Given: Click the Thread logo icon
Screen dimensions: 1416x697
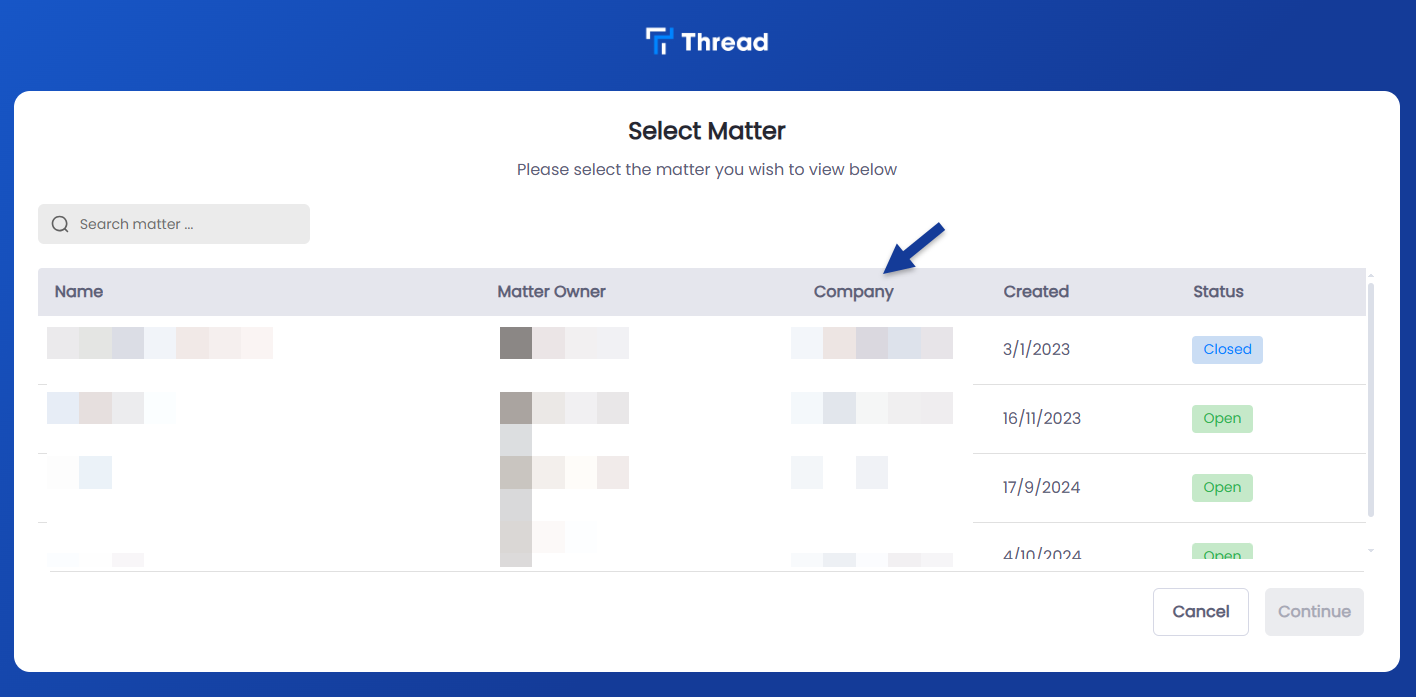Looking at the screenshot, I should [x=659, y=41].
